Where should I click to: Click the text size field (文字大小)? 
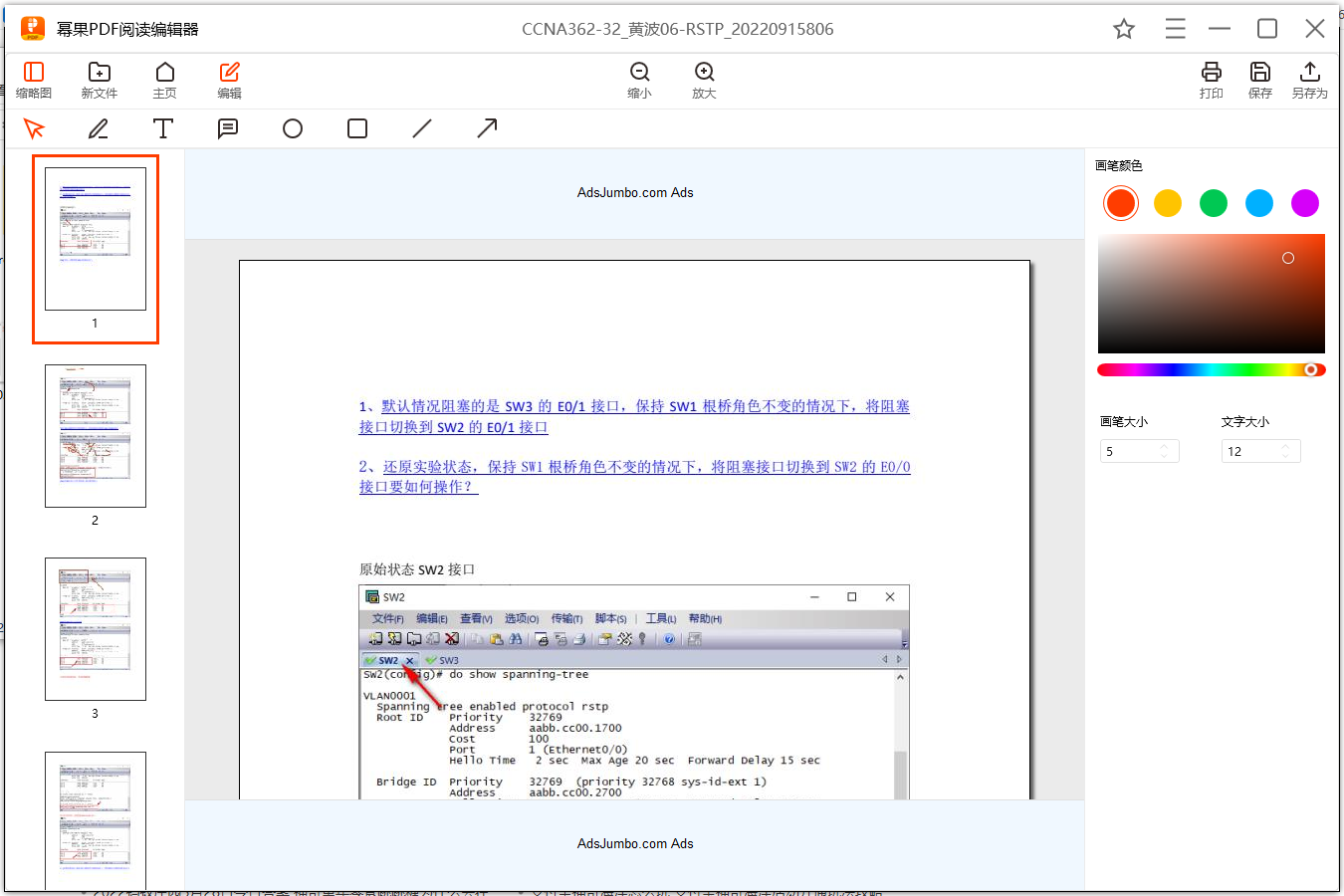click(1261, 451)
